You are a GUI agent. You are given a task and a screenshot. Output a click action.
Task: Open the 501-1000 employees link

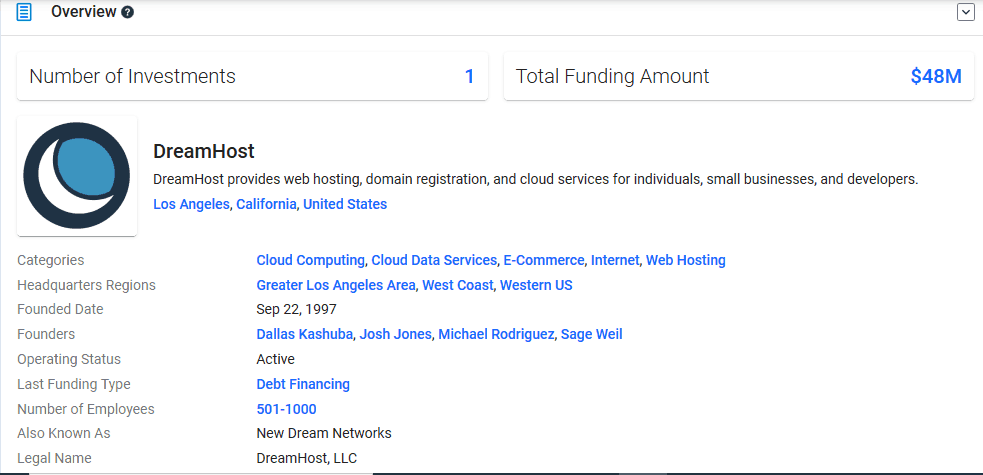click(x=286, y=409)
